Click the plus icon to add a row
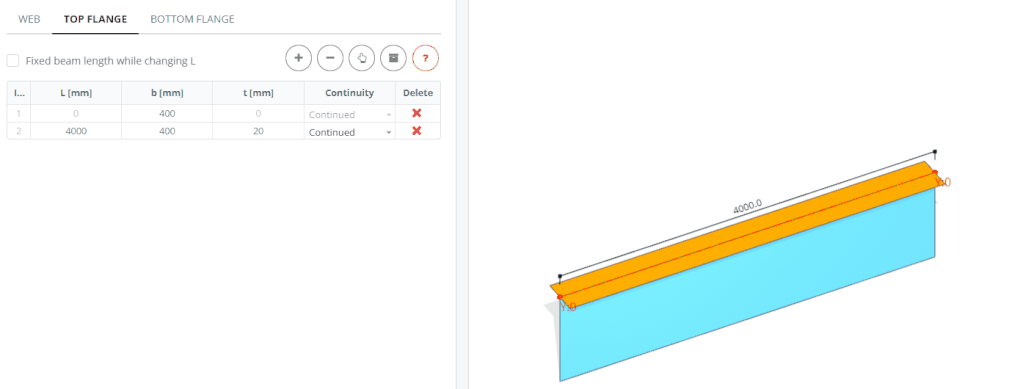The height and width of the screenshot is (389, 1023). (x=298, y=58)
